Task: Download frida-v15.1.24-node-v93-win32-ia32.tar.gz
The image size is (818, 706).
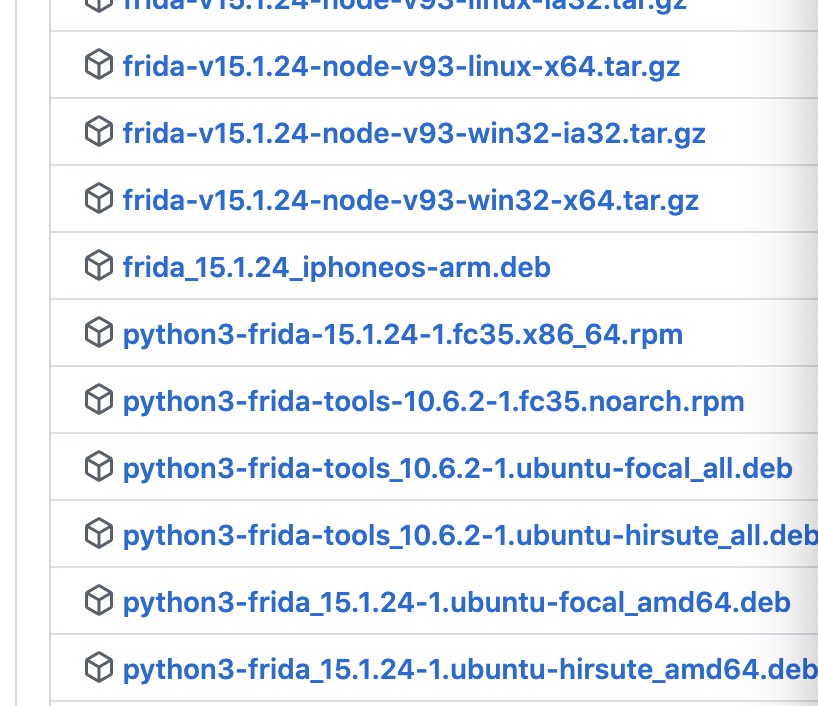Action: [x=414, y=134]
